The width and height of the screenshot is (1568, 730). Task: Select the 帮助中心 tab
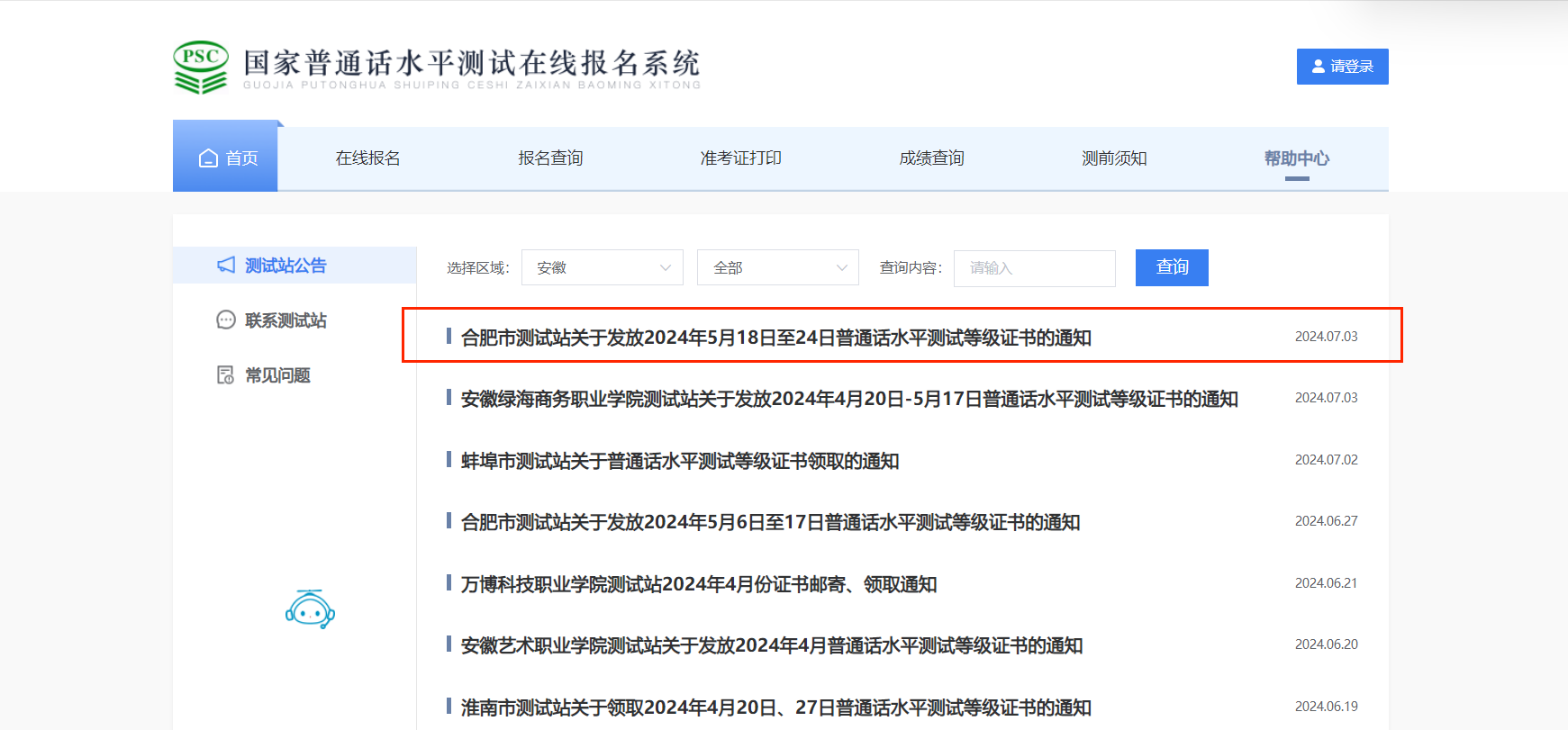(1297, 158)
